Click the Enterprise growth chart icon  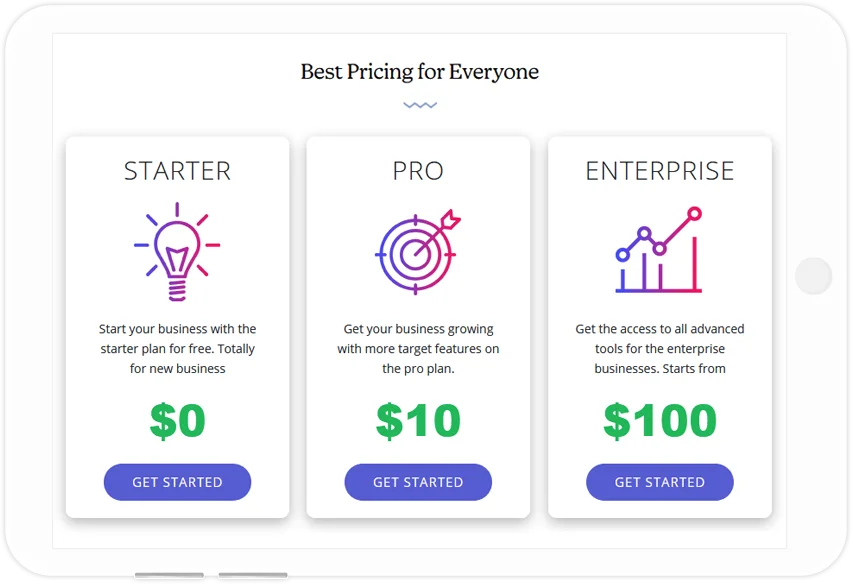click(x=659, y=250)
